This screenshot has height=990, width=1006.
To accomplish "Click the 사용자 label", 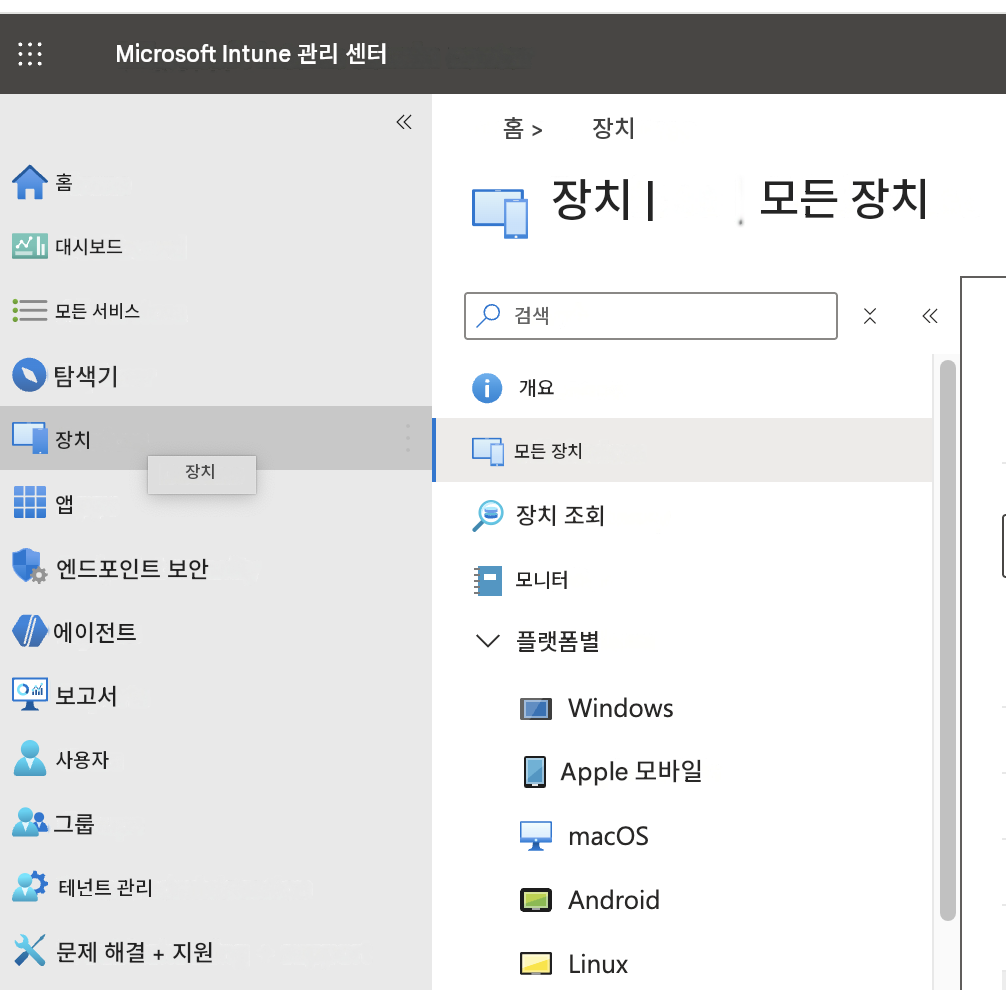I will 82,760.
